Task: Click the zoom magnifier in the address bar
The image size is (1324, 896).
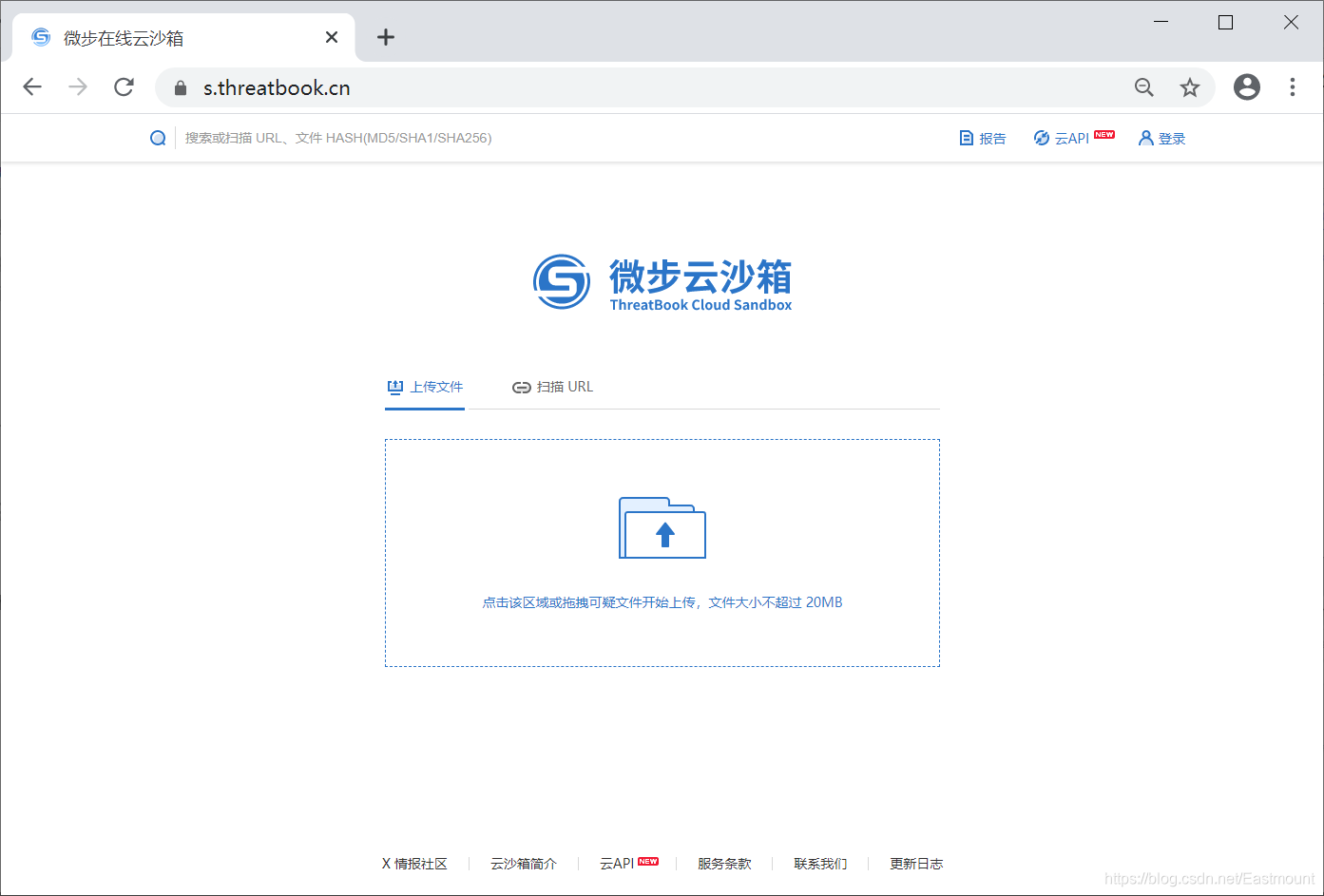Action: (x=1143, y=86)
